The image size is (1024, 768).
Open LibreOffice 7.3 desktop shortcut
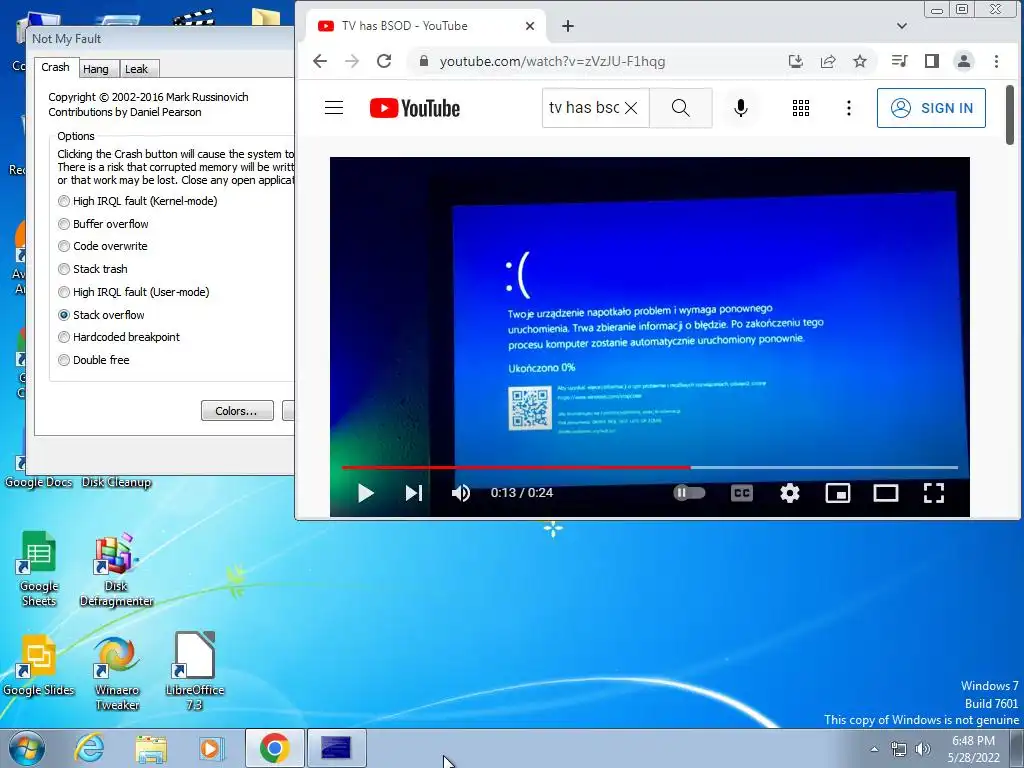click(195, 671)
